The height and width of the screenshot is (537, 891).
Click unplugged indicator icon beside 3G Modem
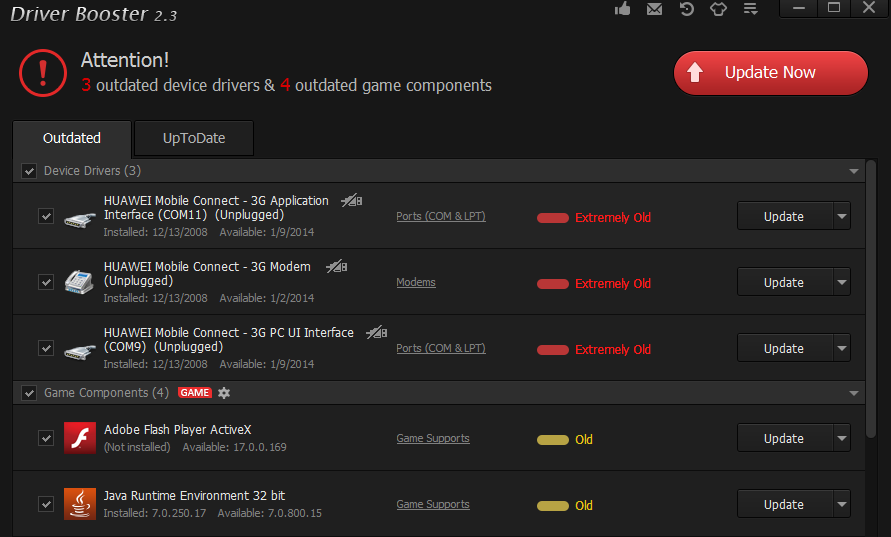[336, 267]
